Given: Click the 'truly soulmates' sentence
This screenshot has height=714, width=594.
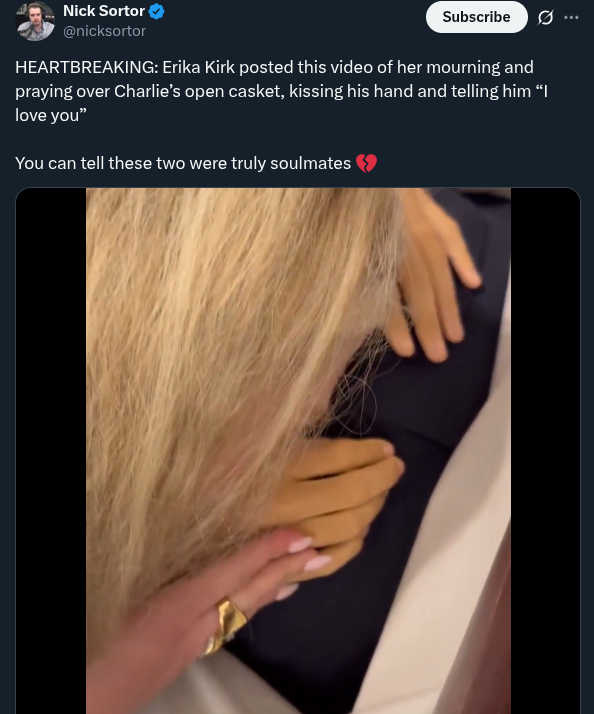Looking at the screenshot, I should [183, 163].
